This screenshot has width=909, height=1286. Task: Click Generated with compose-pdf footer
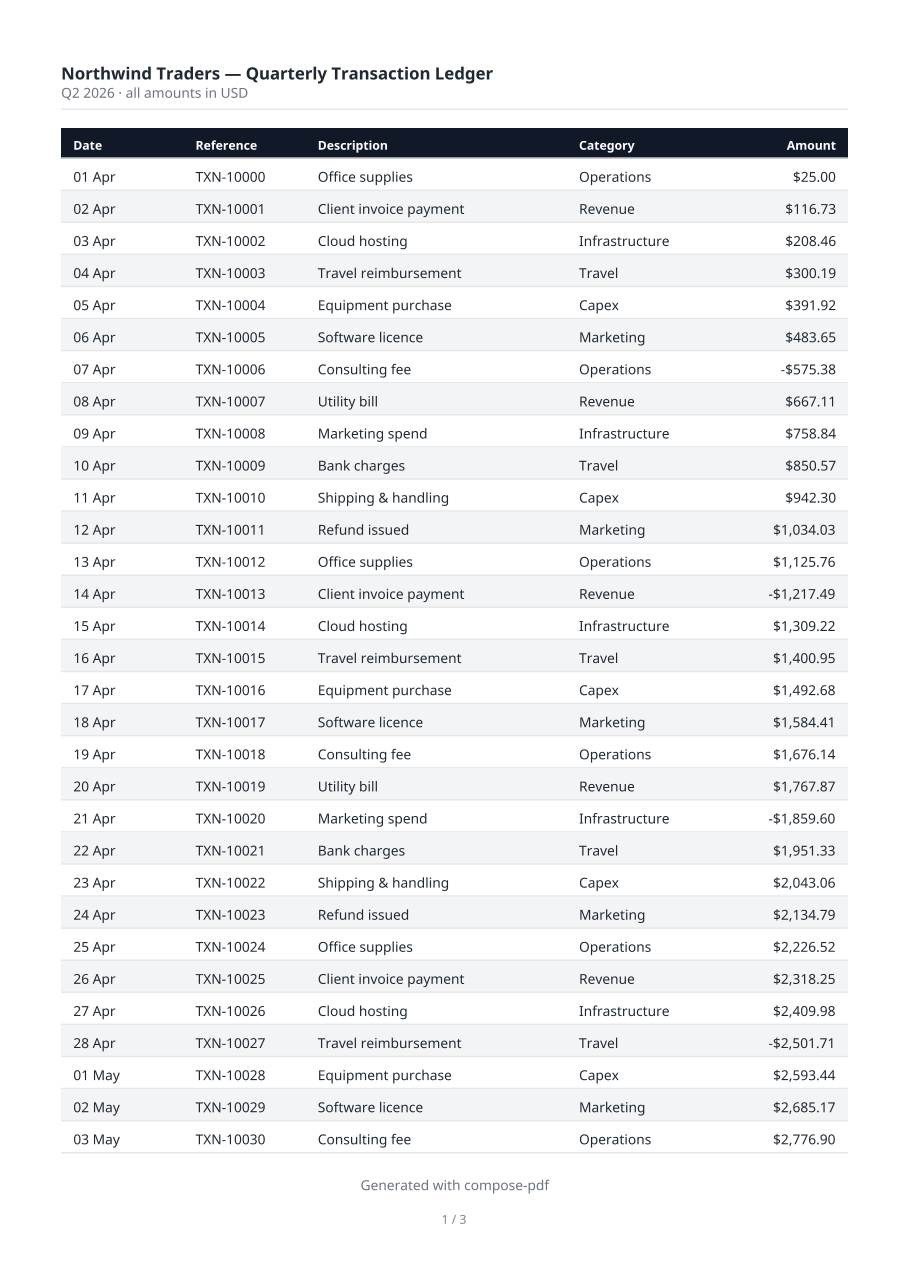[x=454, y=1185]
